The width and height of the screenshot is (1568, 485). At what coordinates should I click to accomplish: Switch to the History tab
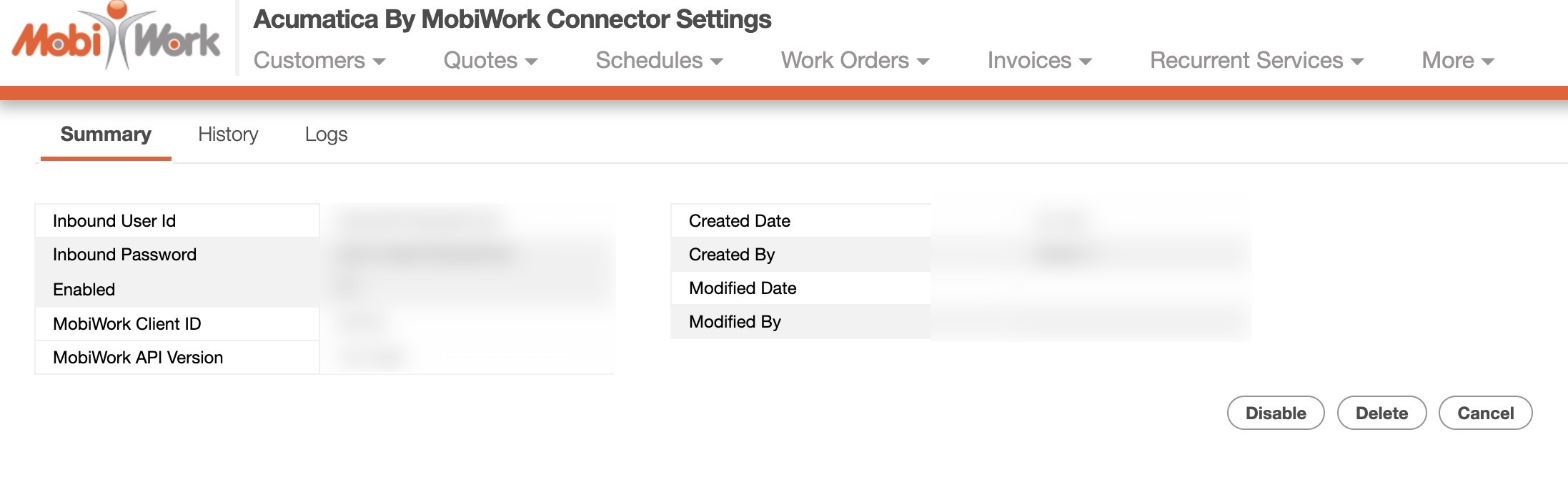pyautogui.click(x=228, y=134)
